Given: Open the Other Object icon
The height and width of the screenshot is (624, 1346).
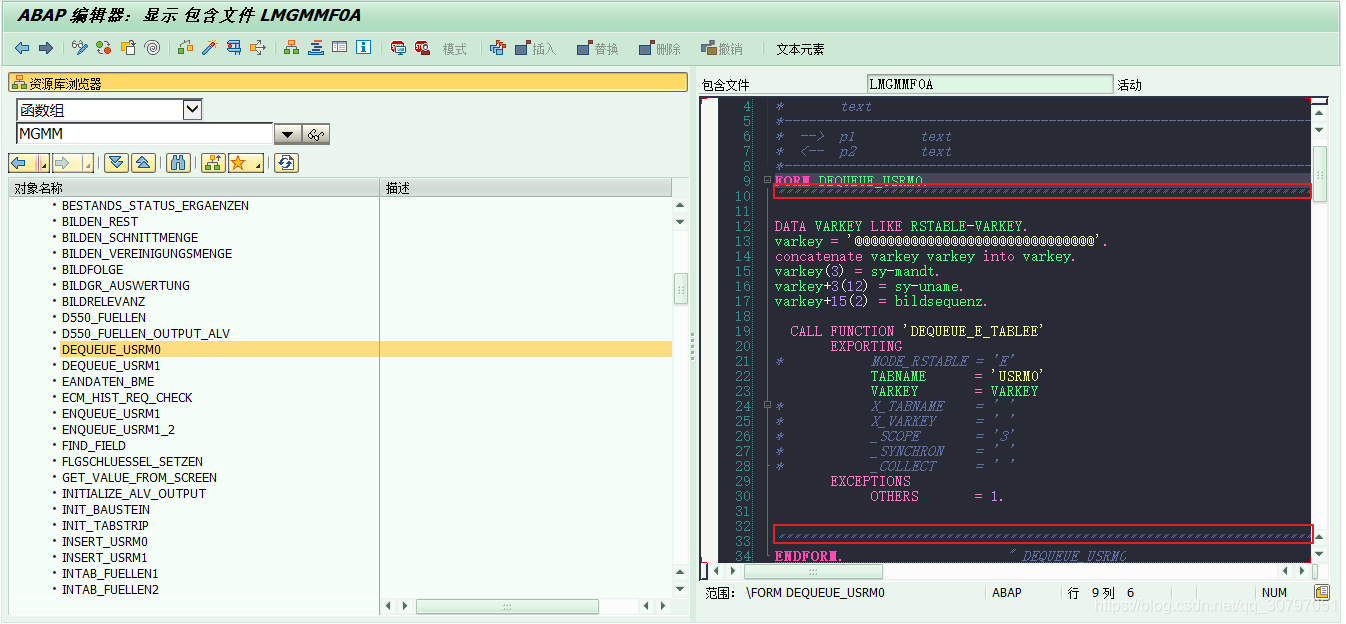Looking at the screenshot, I should pos(128,48).
